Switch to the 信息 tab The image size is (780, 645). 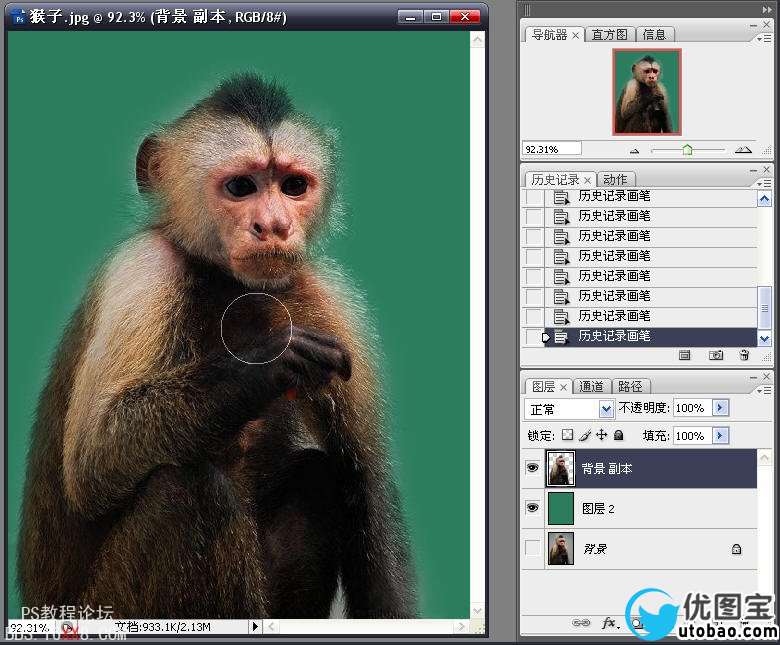654,35
